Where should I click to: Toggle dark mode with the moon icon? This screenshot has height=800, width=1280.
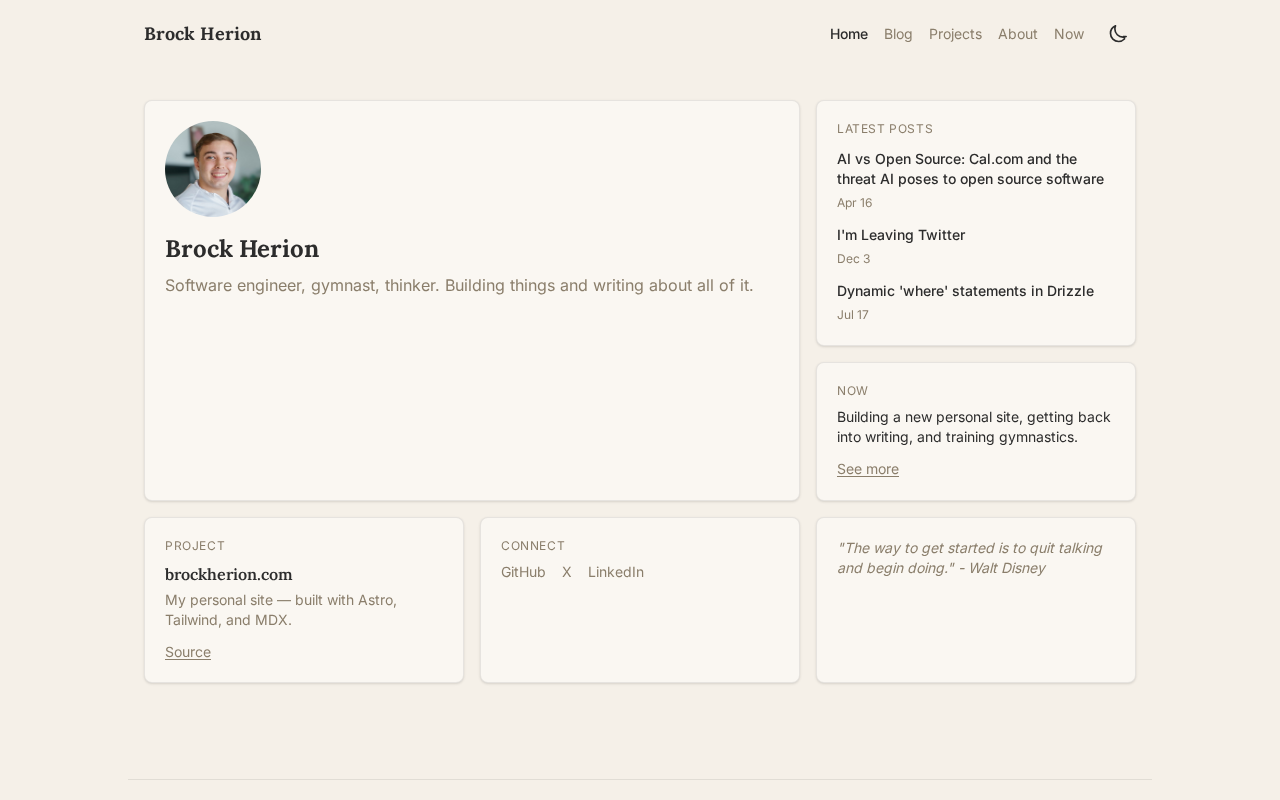[x=1118, y=34]
